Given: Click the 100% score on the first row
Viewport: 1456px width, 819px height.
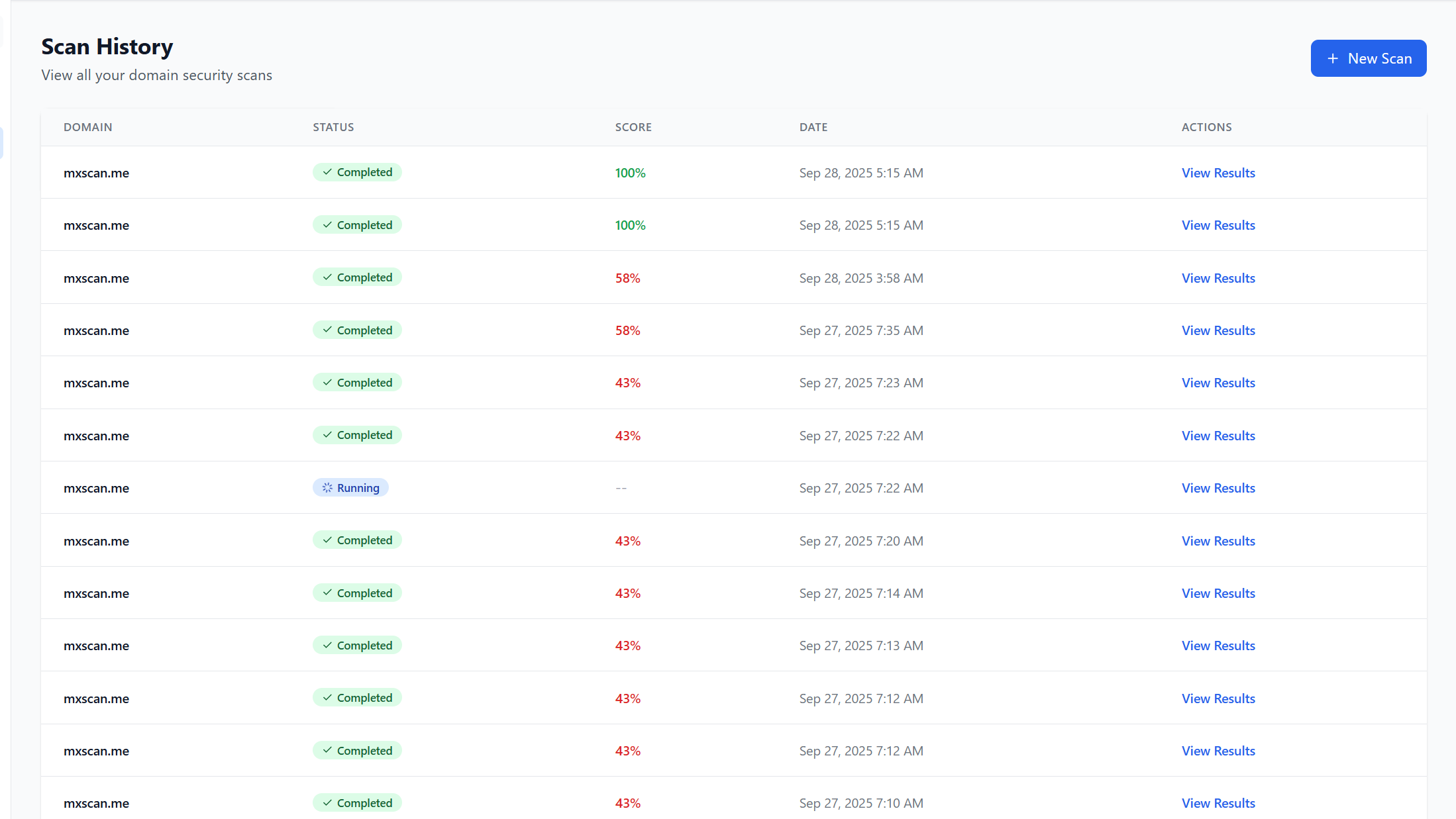Looking at the screenshot, I should pos(629,172).
